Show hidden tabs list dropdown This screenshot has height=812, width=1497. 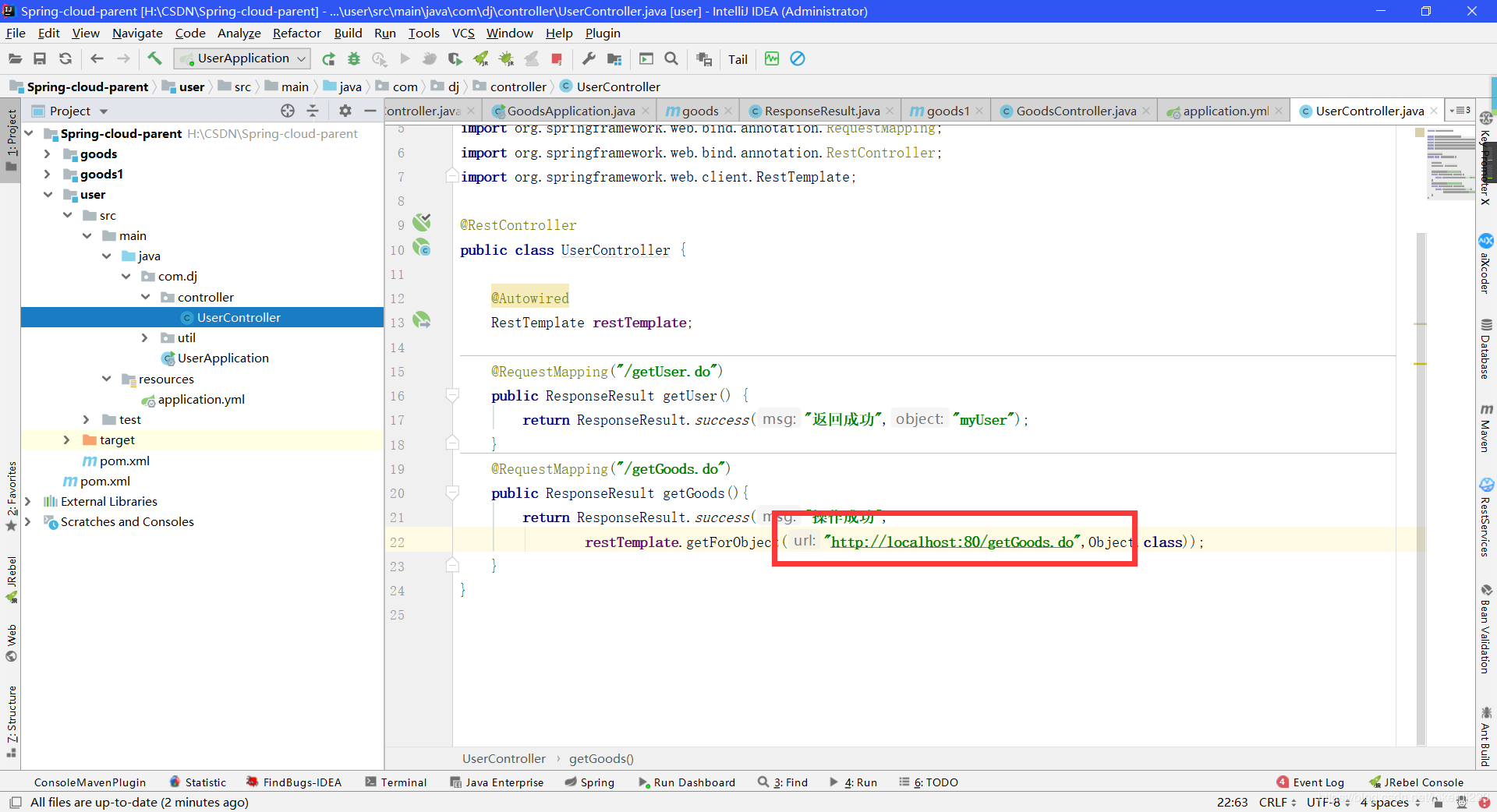tap(1460, 111)
